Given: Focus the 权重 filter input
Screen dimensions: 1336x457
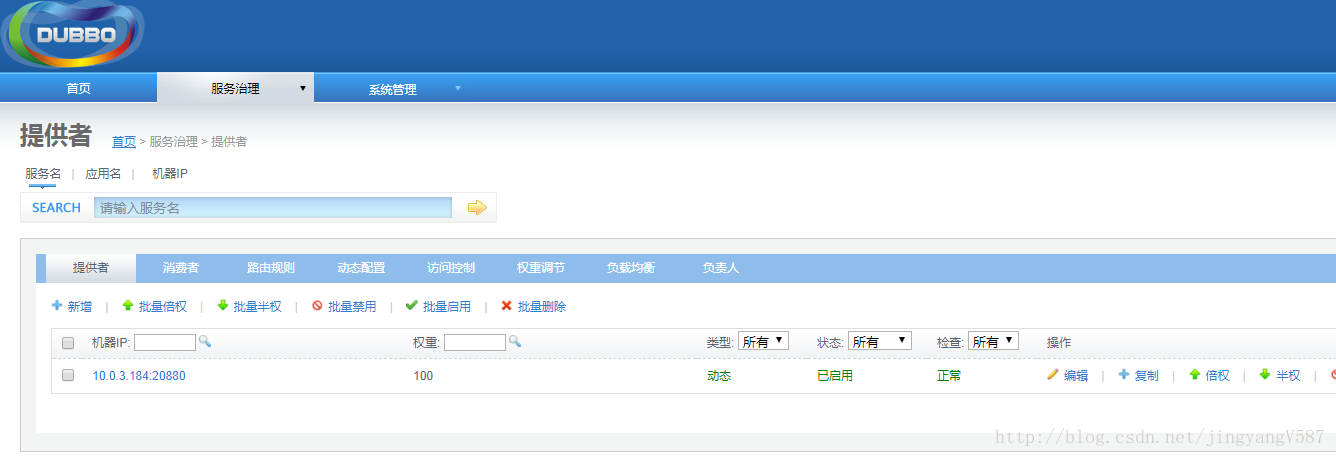Looking at the screenshot, I should (x=475, y=342).
